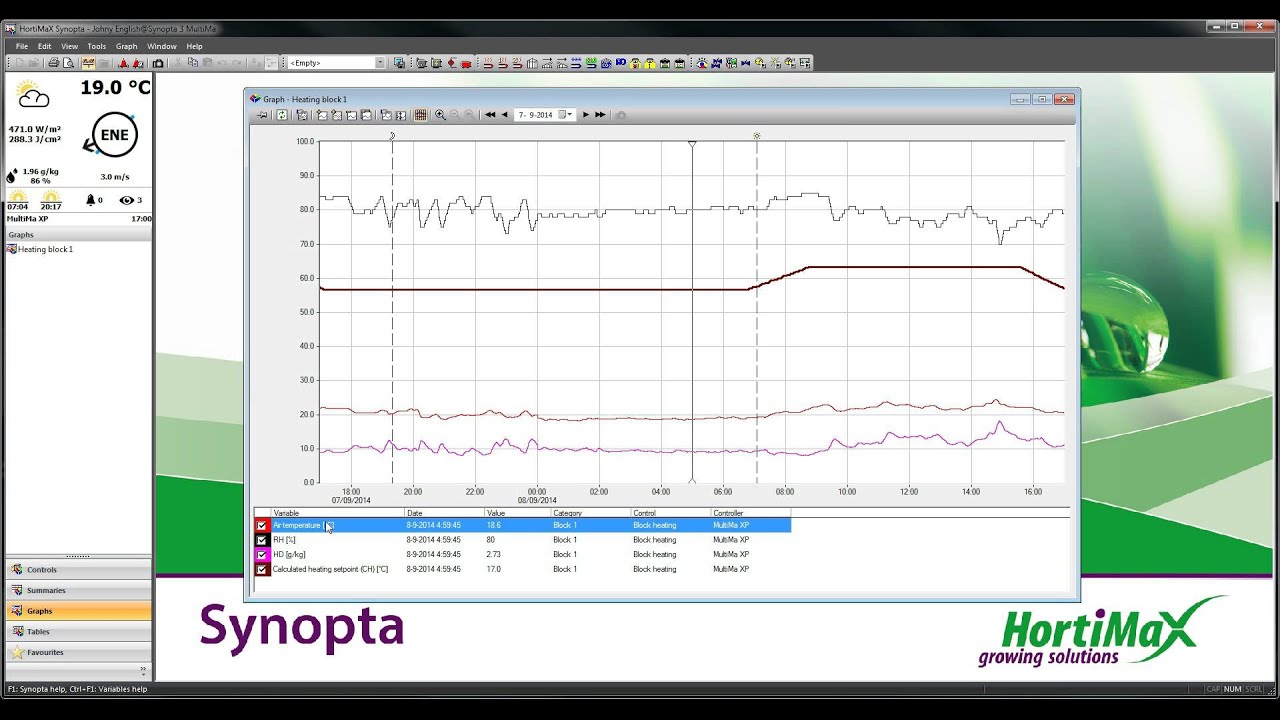Click the camera snapshot icon in main toolbar
Viewport: 1280px width, 720px height.
(157, 63)
